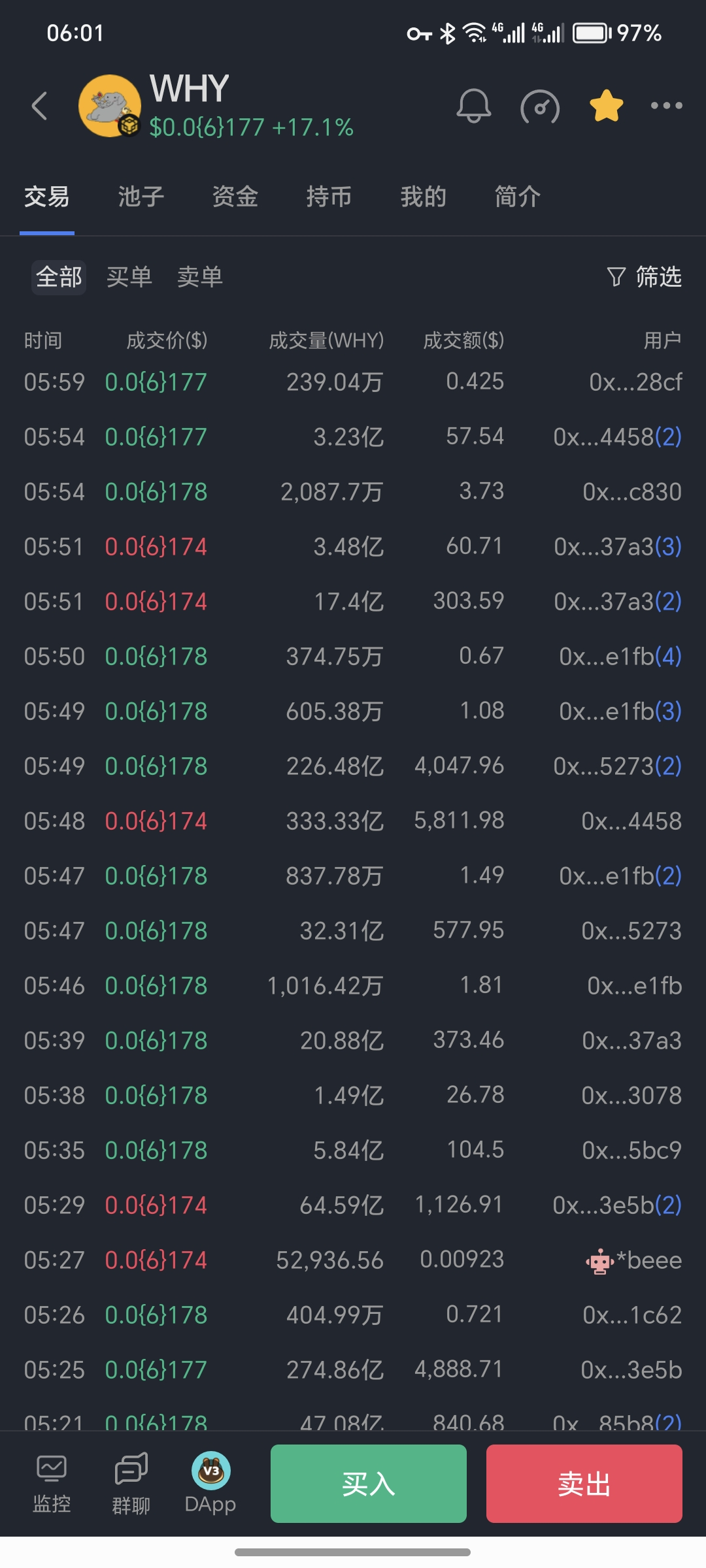Select the 全部 trade filter
Image resolution: width=706 pixels, height=1568 pixels.
[x=59, y=277]
